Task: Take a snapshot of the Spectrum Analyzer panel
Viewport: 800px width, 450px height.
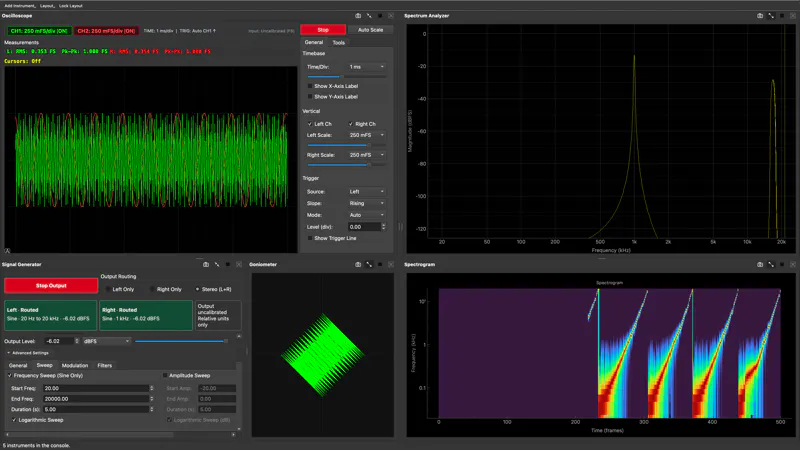Action: 760,16
